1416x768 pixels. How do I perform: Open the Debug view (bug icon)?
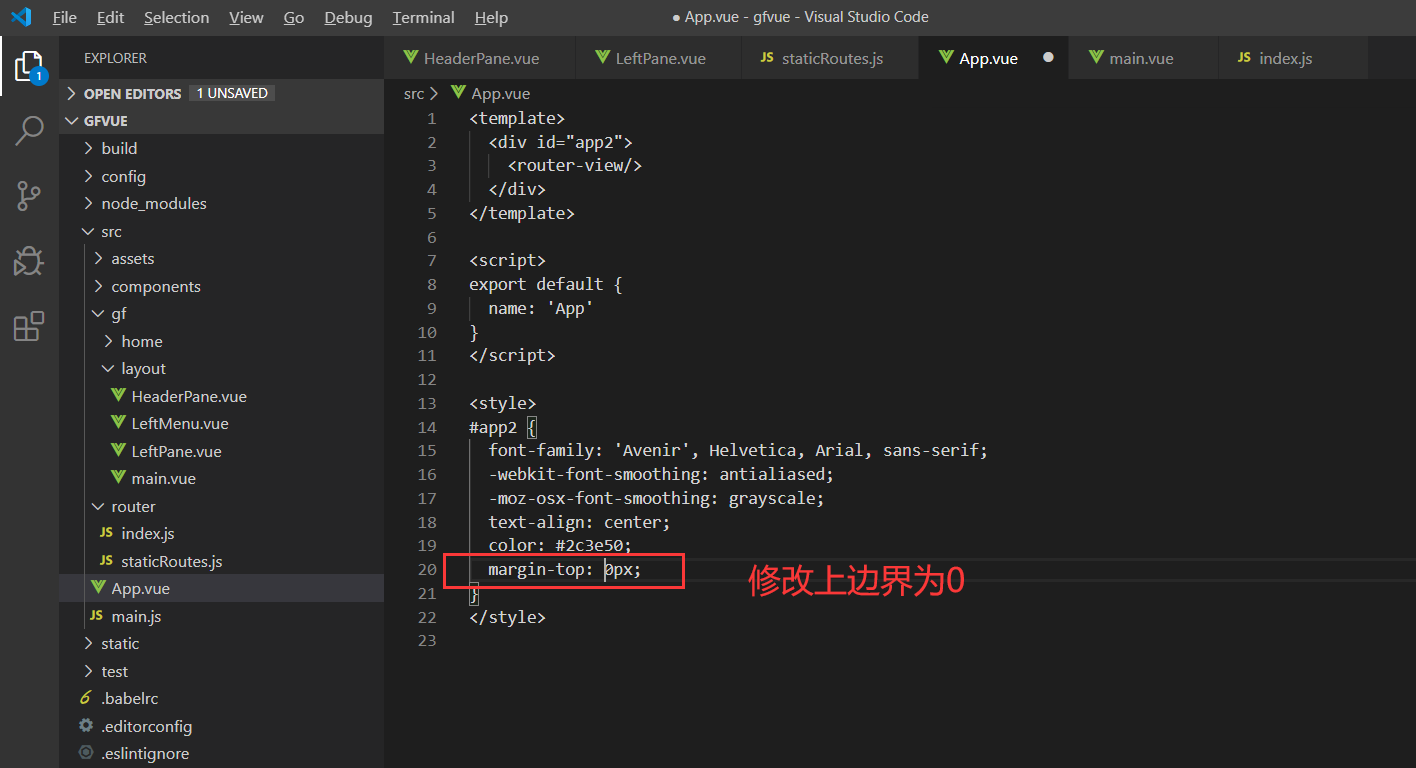coord(29,261)
